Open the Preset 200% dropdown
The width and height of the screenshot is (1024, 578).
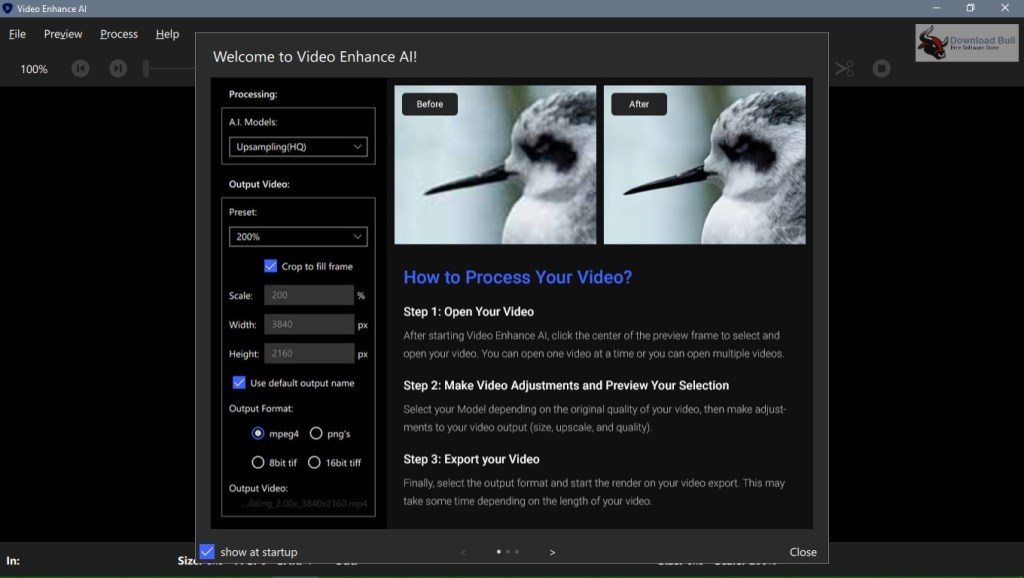coord(298,236)
